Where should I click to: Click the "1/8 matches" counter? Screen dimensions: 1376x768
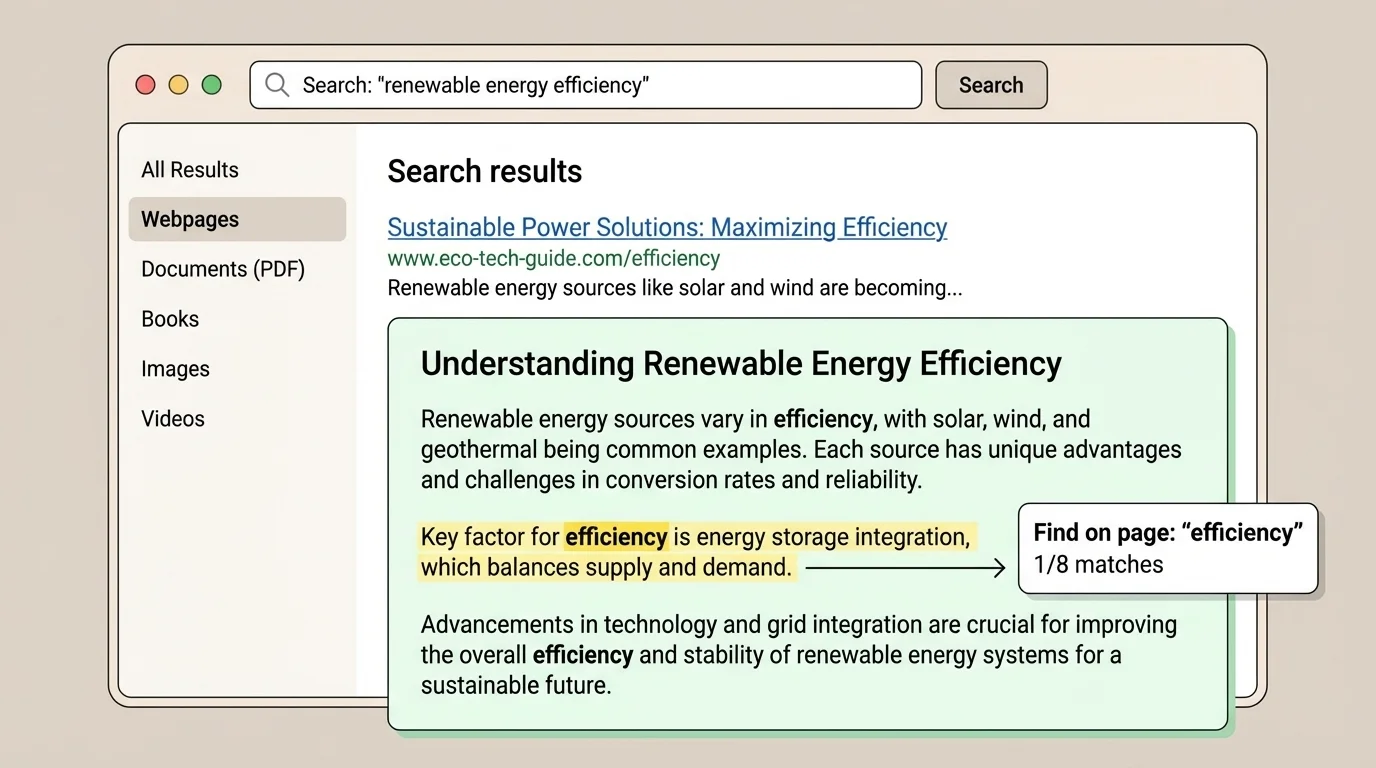1098,565
